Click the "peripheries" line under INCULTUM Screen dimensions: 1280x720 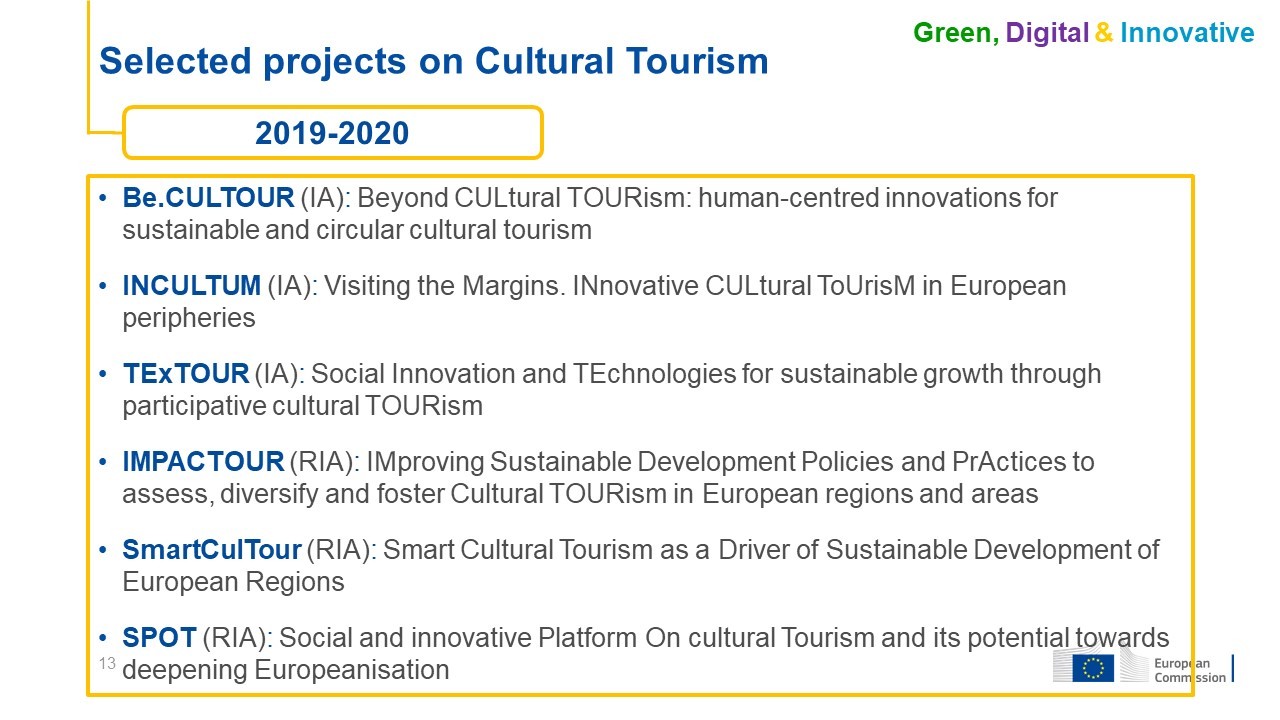tap(189, 318)
